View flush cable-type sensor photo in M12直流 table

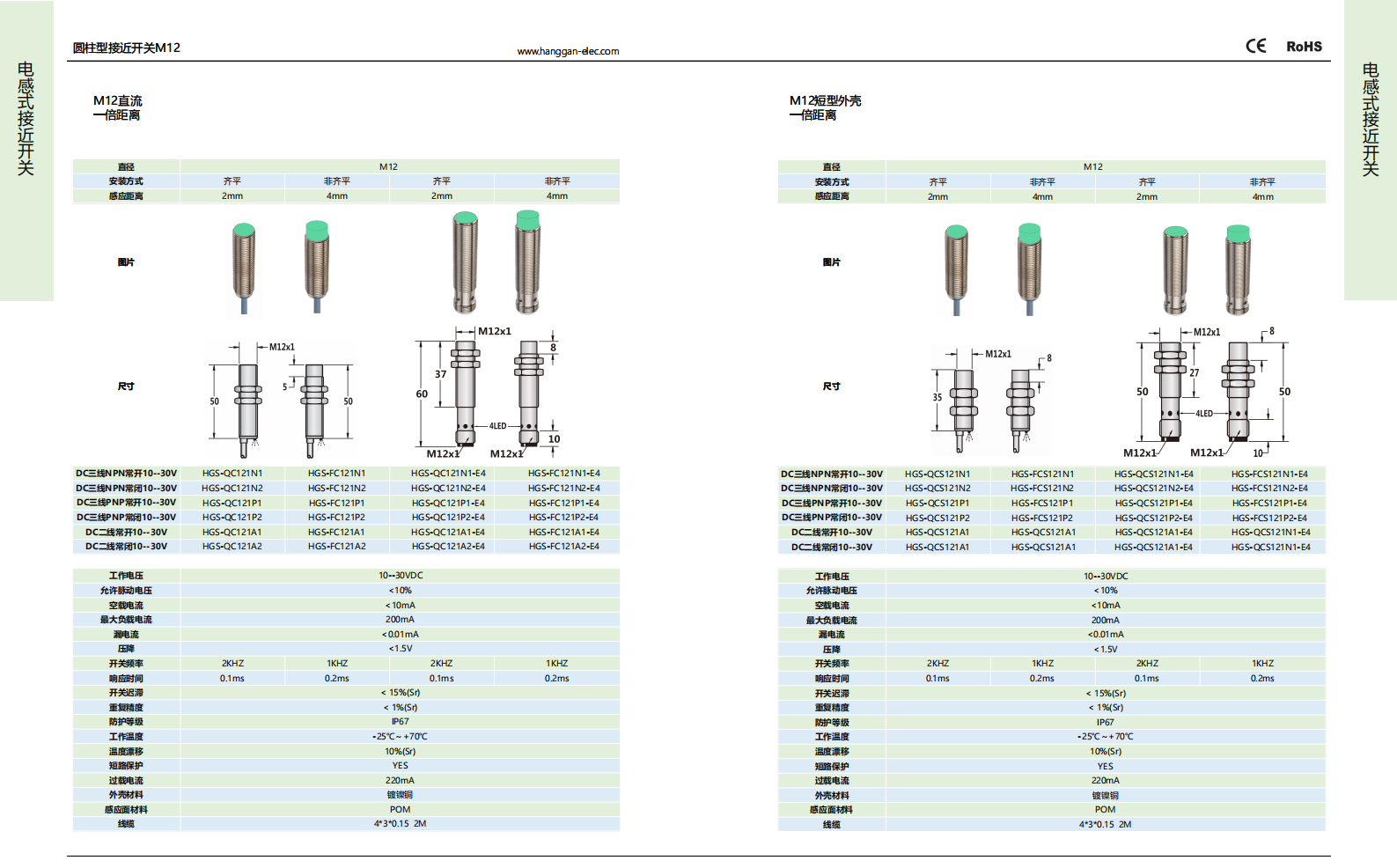[245, 268]
